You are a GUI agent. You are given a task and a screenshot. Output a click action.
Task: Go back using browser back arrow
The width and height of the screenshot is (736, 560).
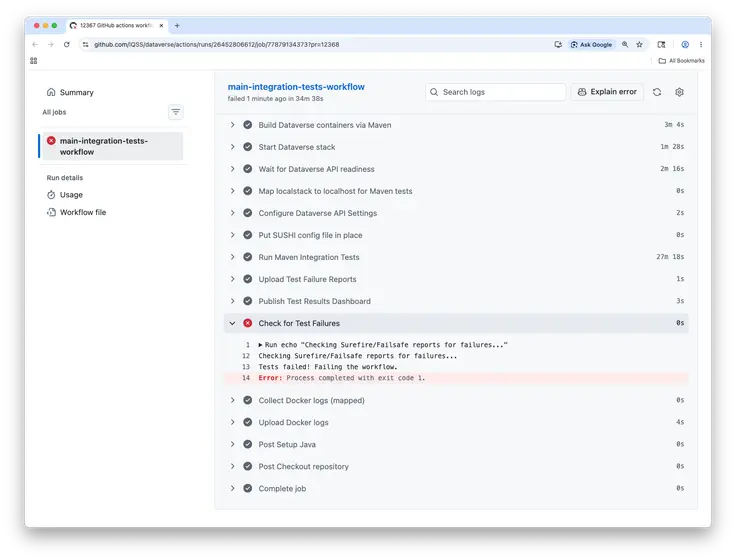coord(35,45)
